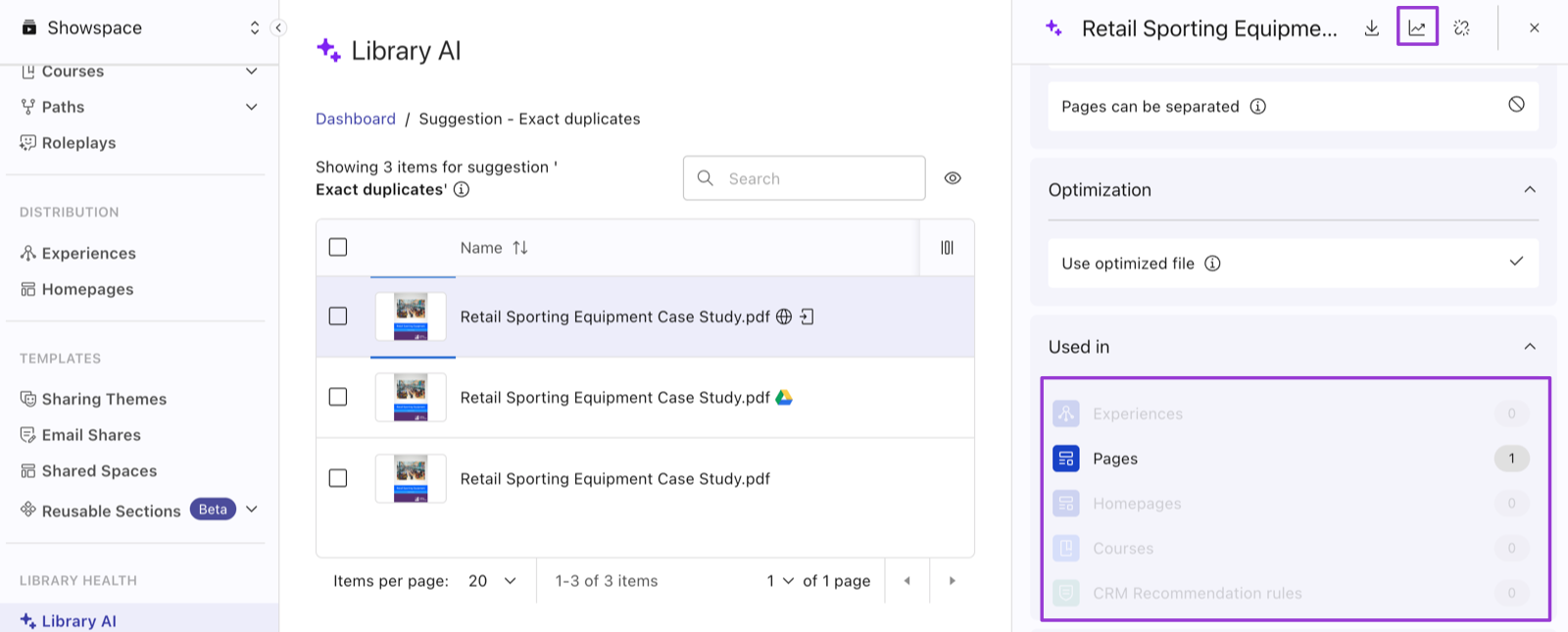Click the Pages count badge showing 1

coord(1511,459)
